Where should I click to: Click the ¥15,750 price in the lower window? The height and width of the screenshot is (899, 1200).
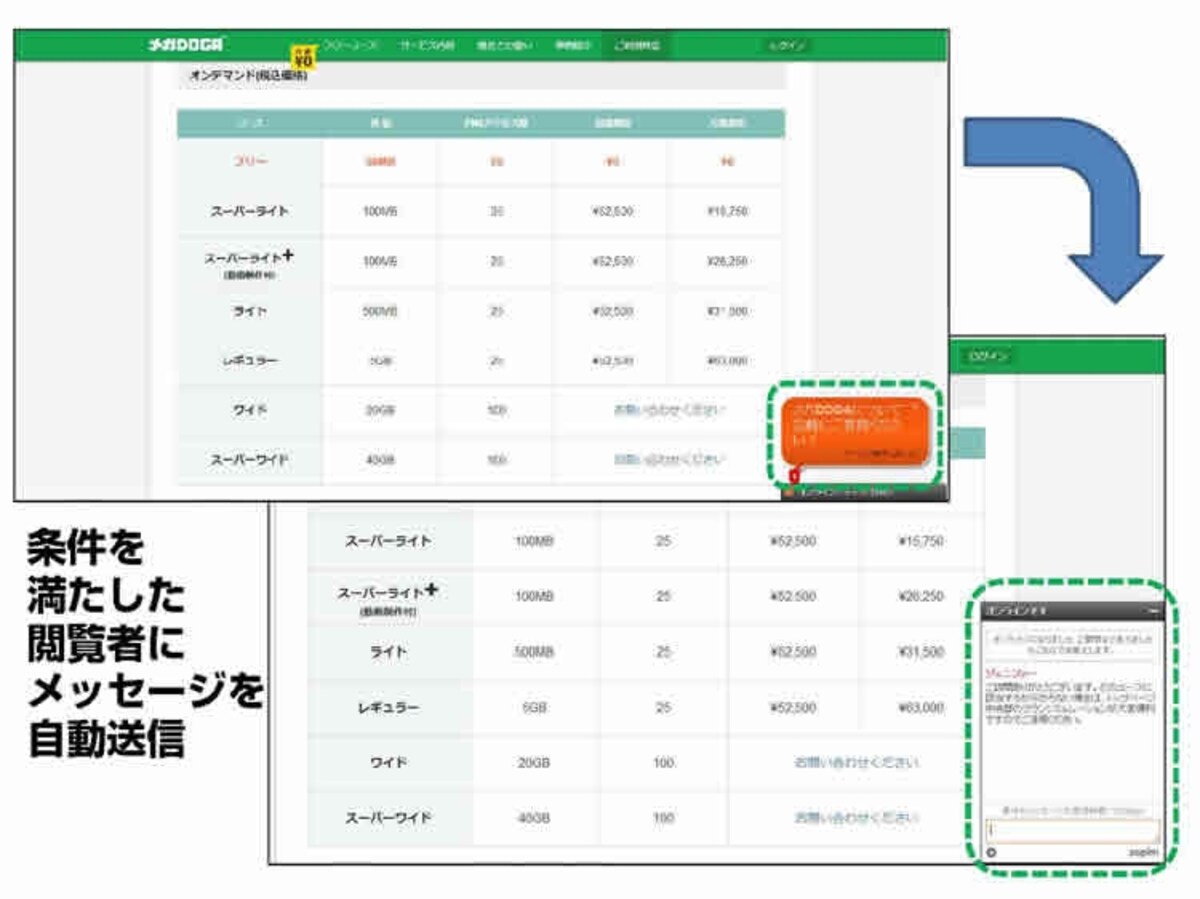coord(920,541)
